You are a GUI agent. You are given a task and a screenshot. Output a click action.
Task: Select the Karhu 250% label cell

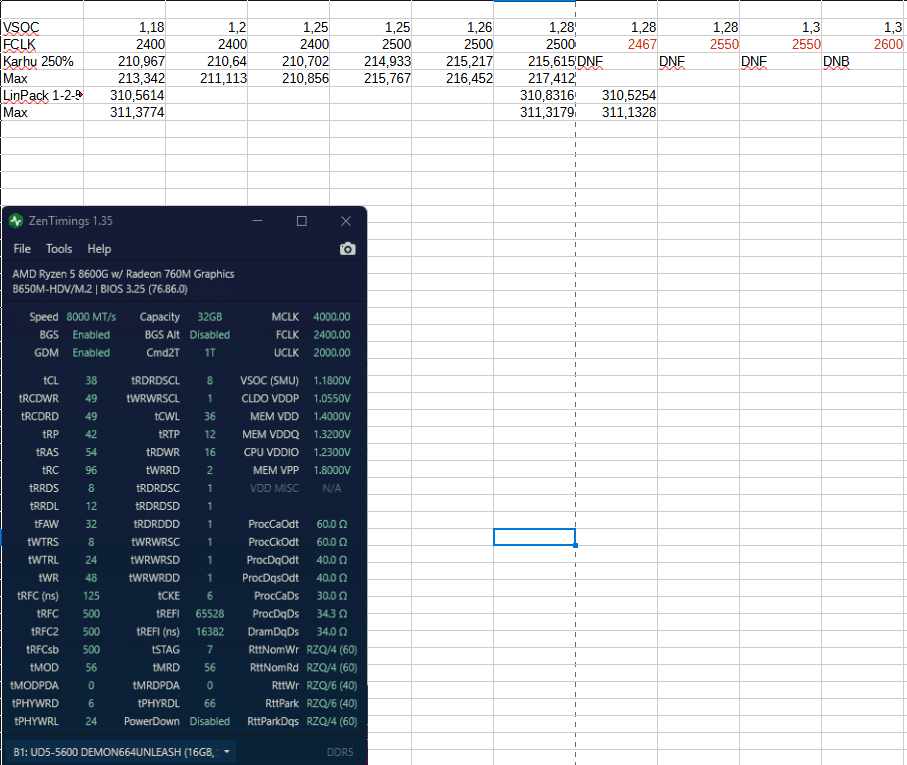click(x=42, y=61)
